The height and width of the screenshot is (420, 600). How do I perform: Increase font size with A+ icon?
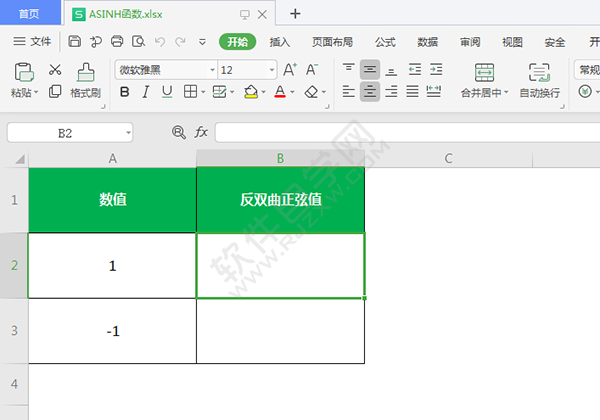pyautogui.click(x=290, y=70)
